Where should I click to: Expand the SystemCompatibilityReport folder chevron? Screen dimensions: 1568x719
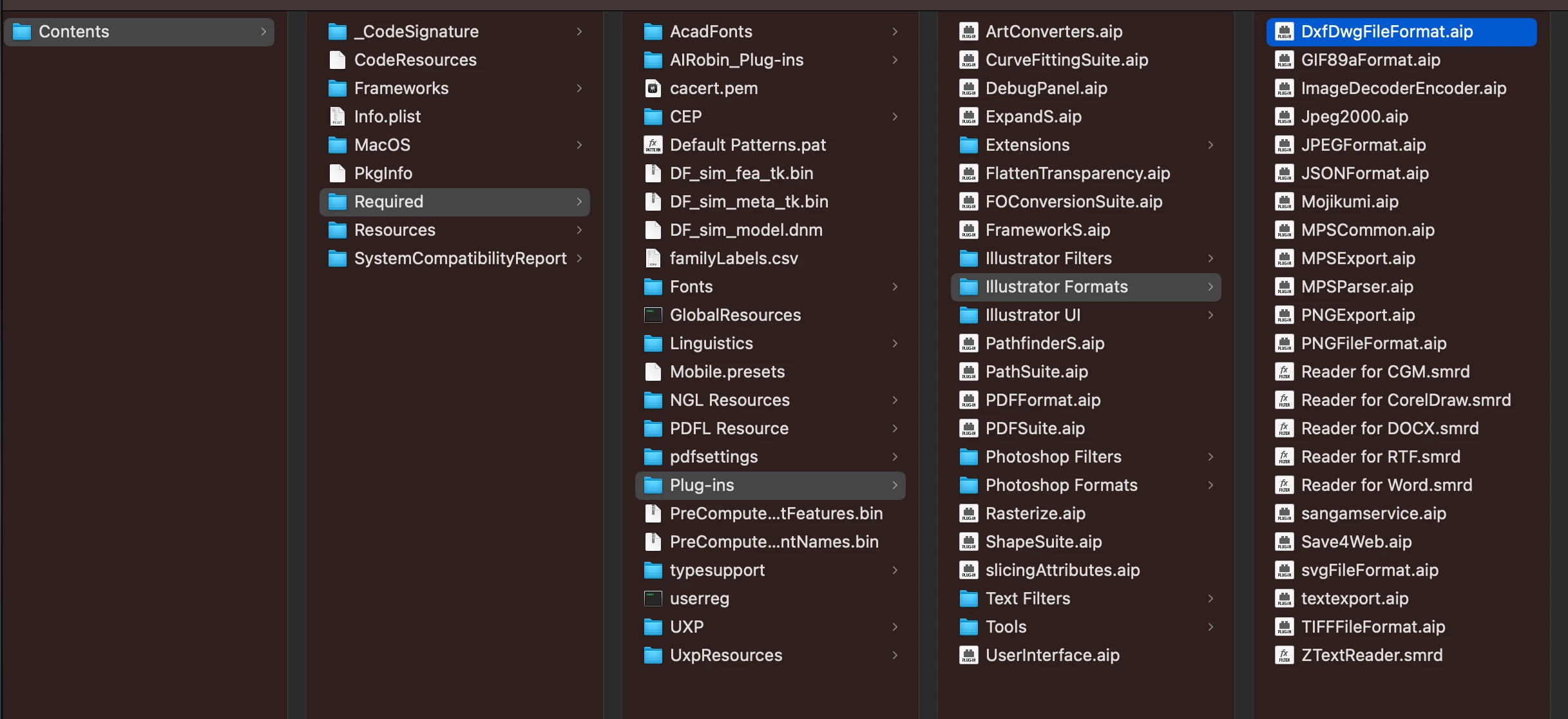(x=579, y=258)
